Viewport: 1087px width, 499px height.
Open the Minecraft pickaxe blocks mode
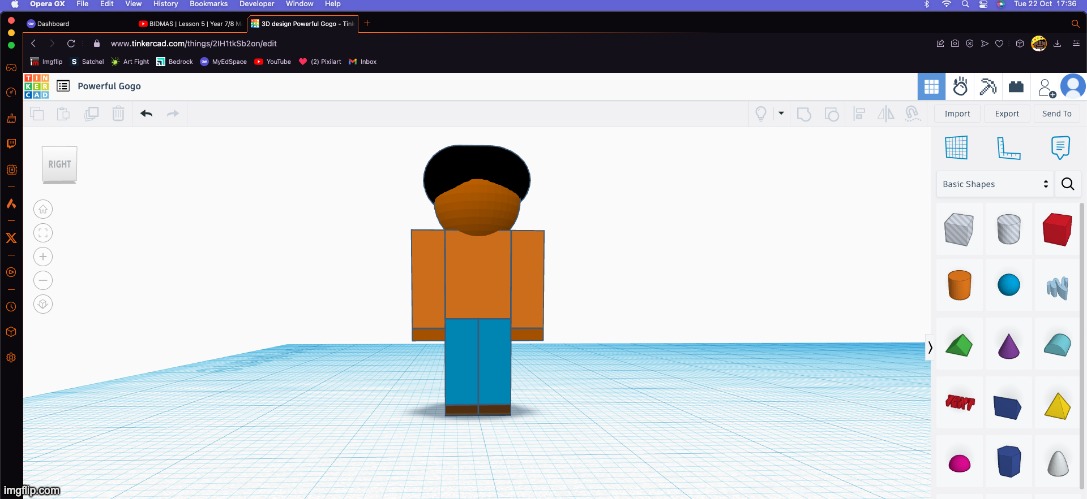988,87
